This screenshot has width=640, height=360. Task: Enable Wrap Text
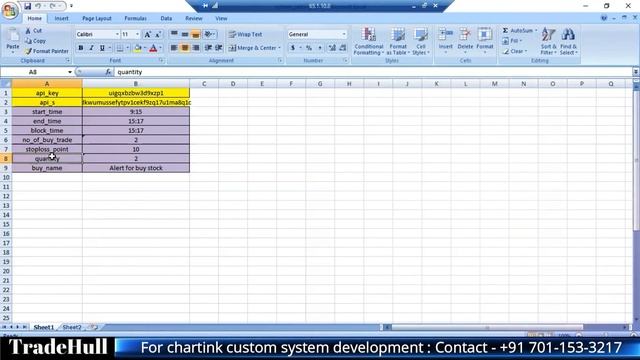tap(245, 34)
